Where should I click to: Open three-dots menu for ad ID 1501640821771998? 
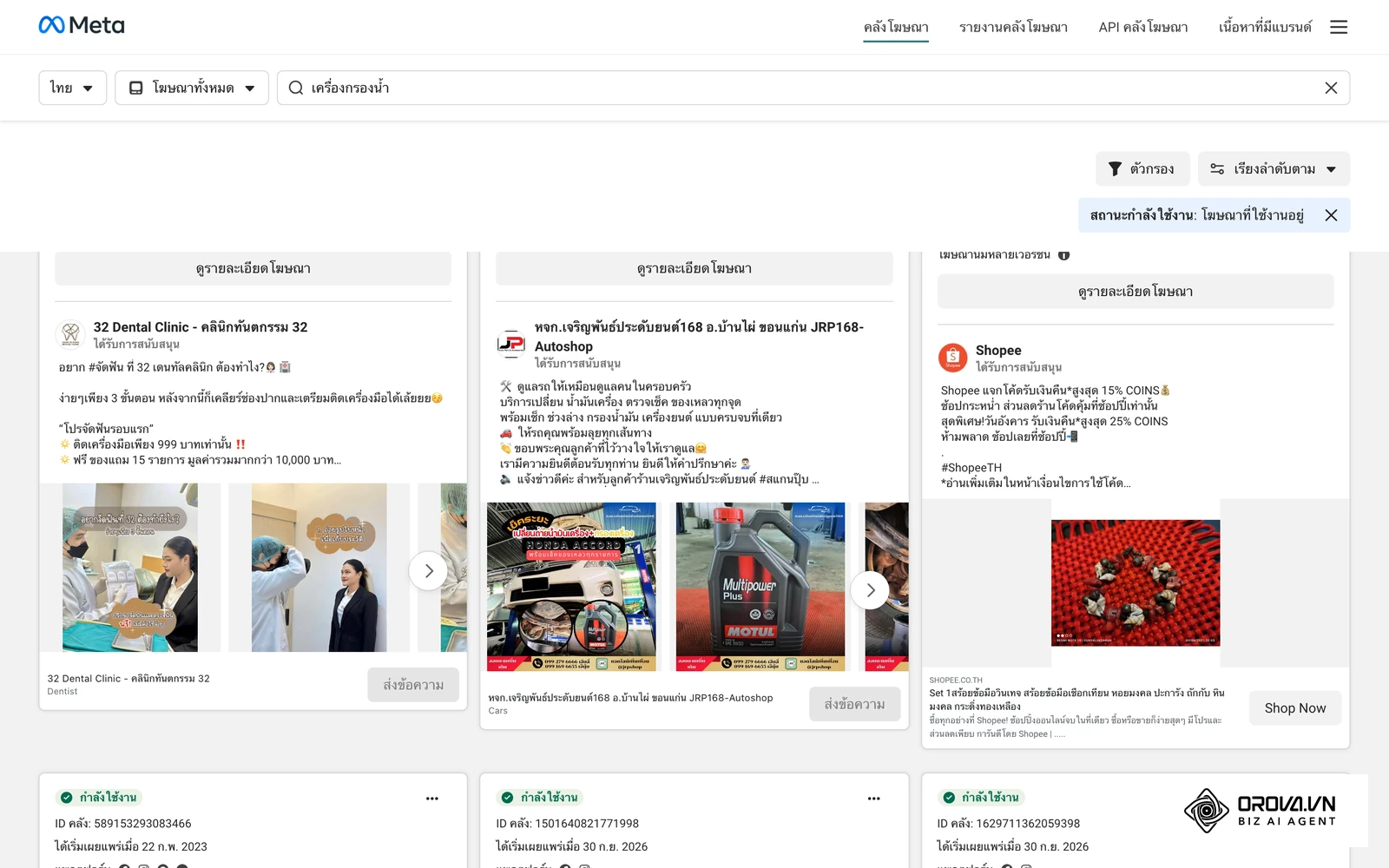pyautogui.click(x=874, y=799)
